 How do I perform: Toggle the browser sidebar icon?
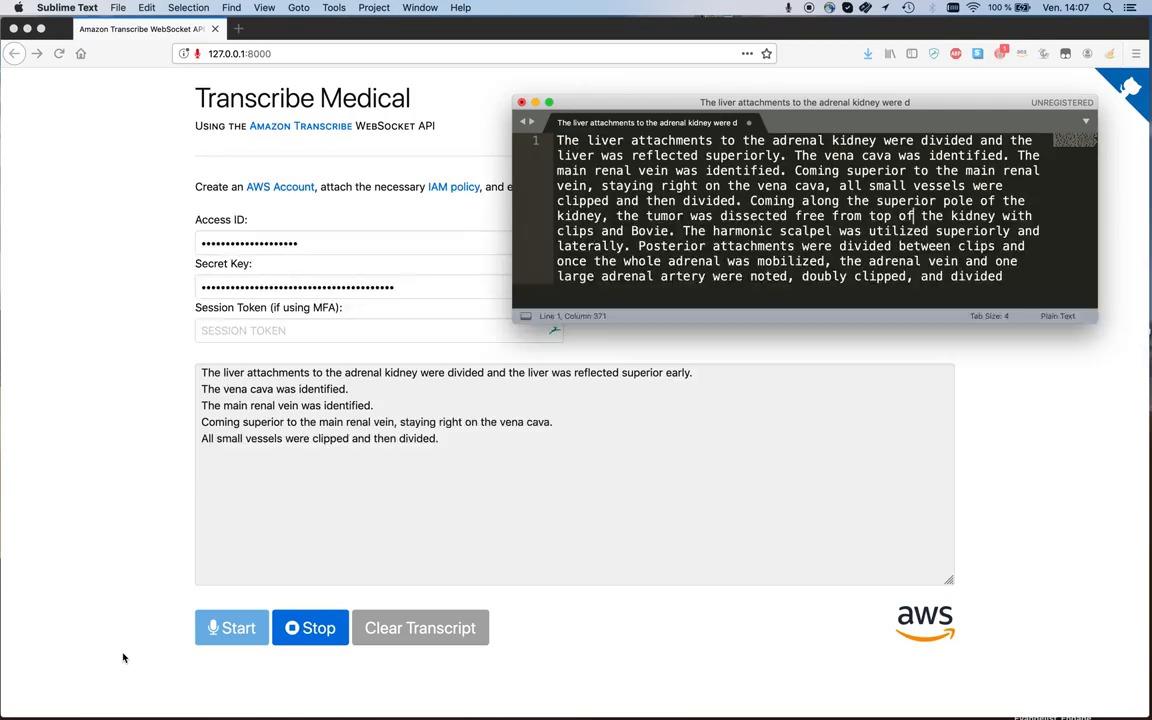coord(912,54)
